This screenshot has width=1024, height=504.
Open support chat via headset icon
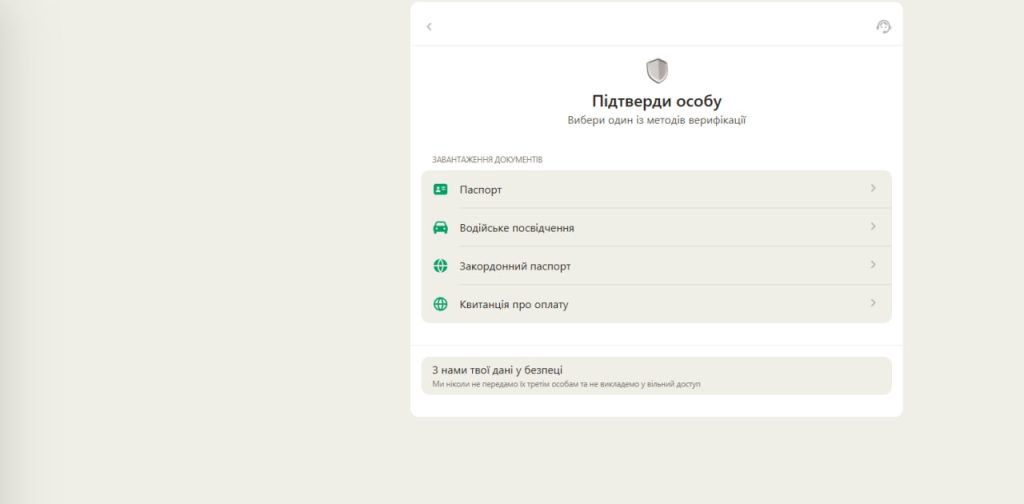(883, 27)
